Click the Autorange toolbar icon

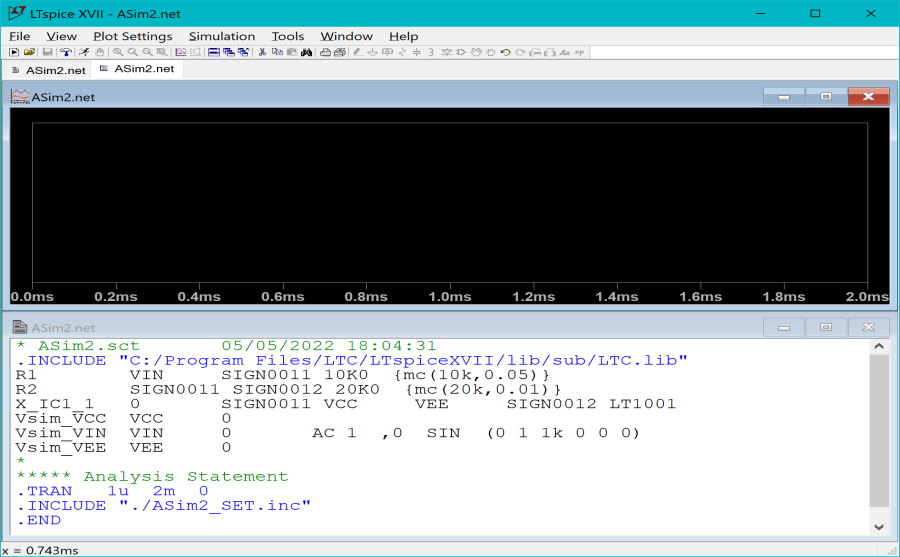[x=196, y=52]
